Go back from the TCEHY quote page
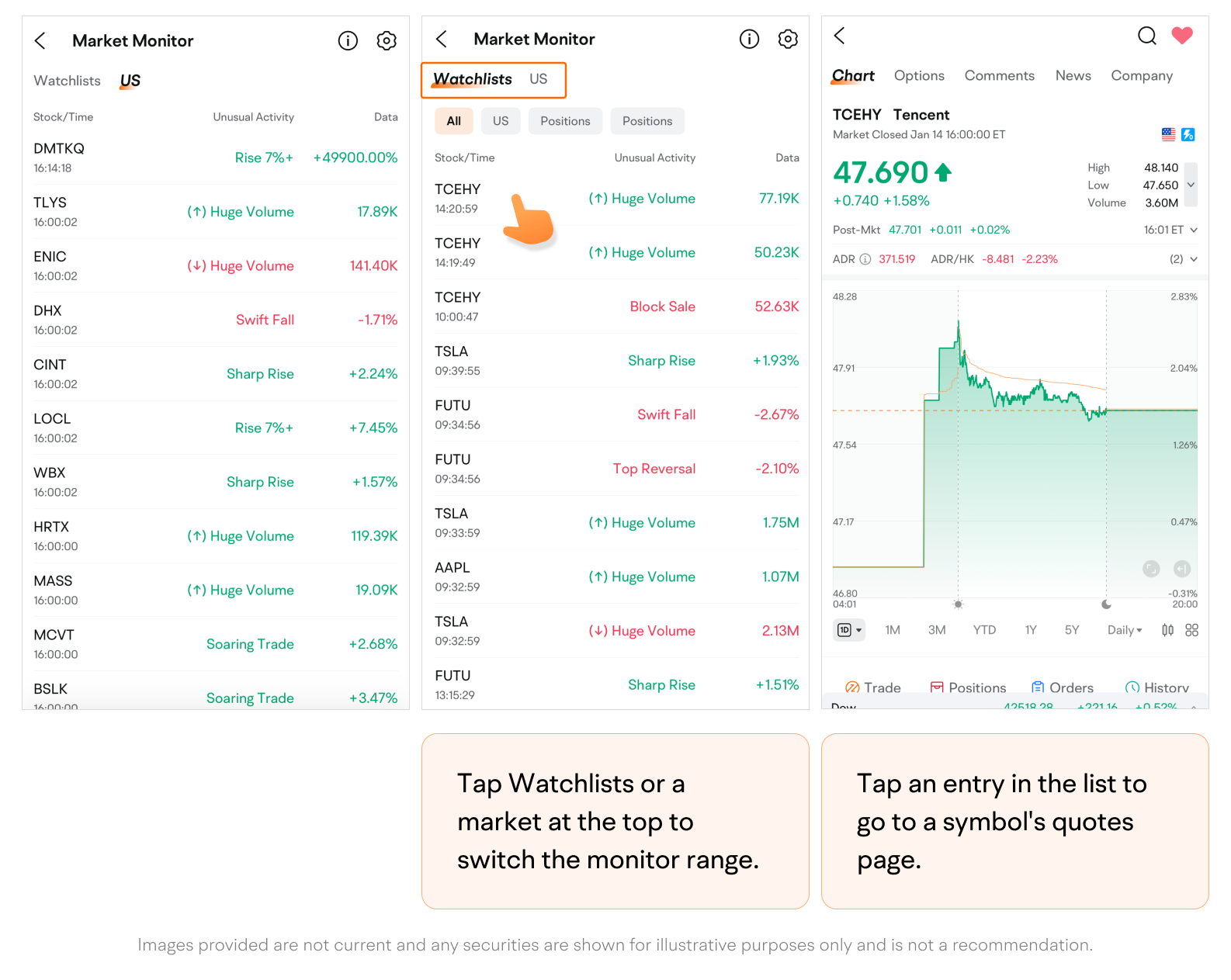The width and height of the screenshot is (1231, 980). [840, 36]
